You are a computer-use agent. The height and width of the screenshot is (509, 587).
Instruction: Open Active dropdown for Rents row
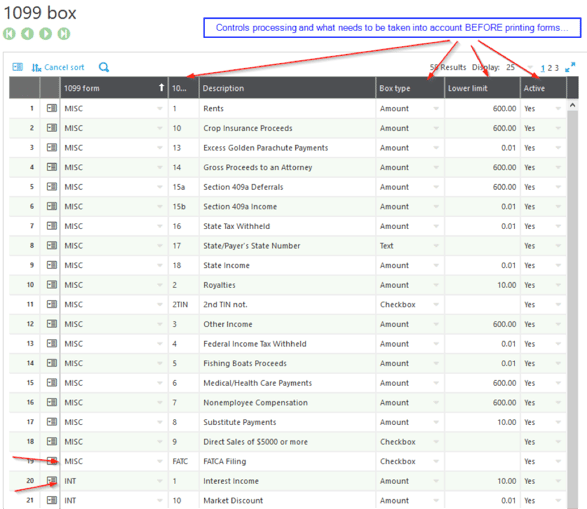coord(558,109)
